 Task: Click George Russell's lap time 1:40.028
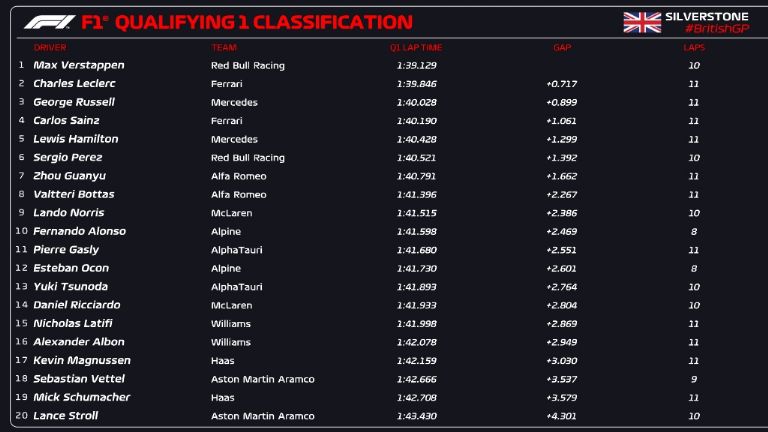(x=416, y=102)
